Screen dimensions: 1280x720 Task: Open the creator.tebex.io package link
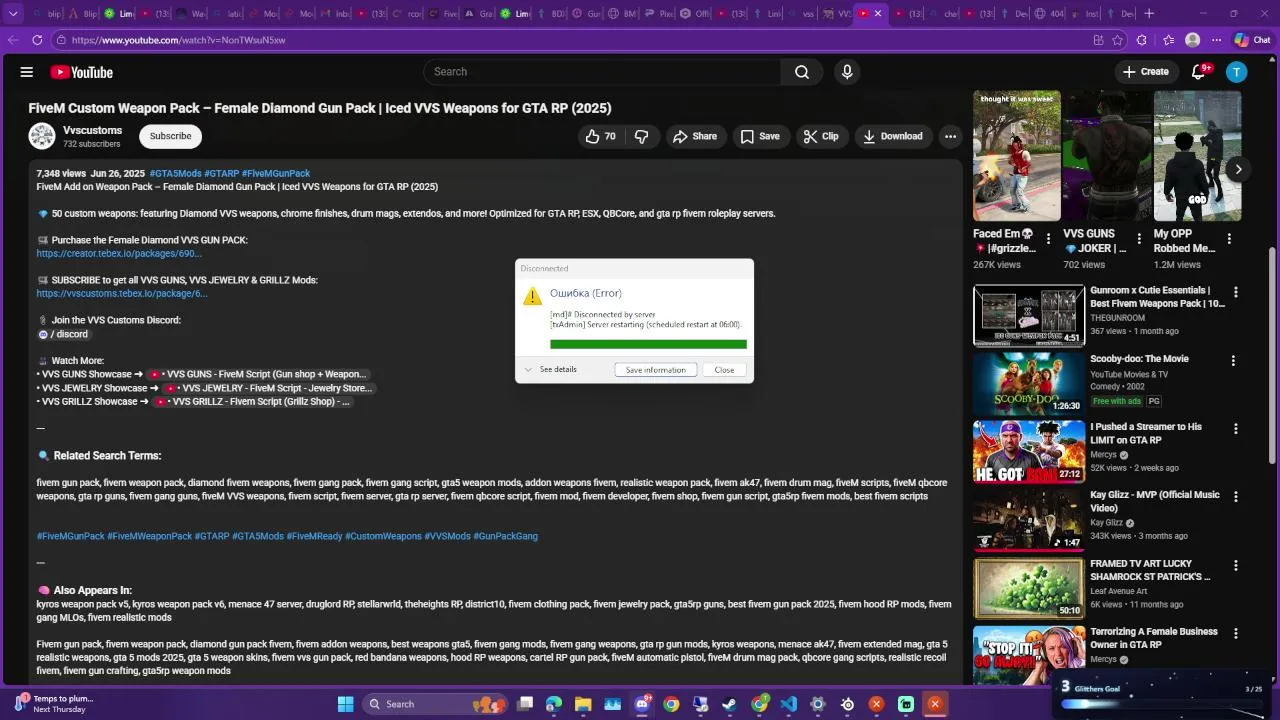(x=119, y=253)
